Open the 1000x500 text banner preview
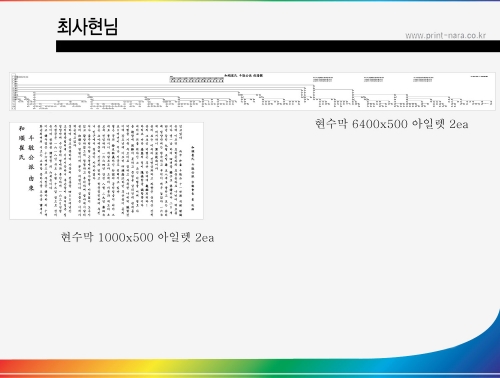Image resolution: width=500 pixels, height=378 pixels. point(106,171)
